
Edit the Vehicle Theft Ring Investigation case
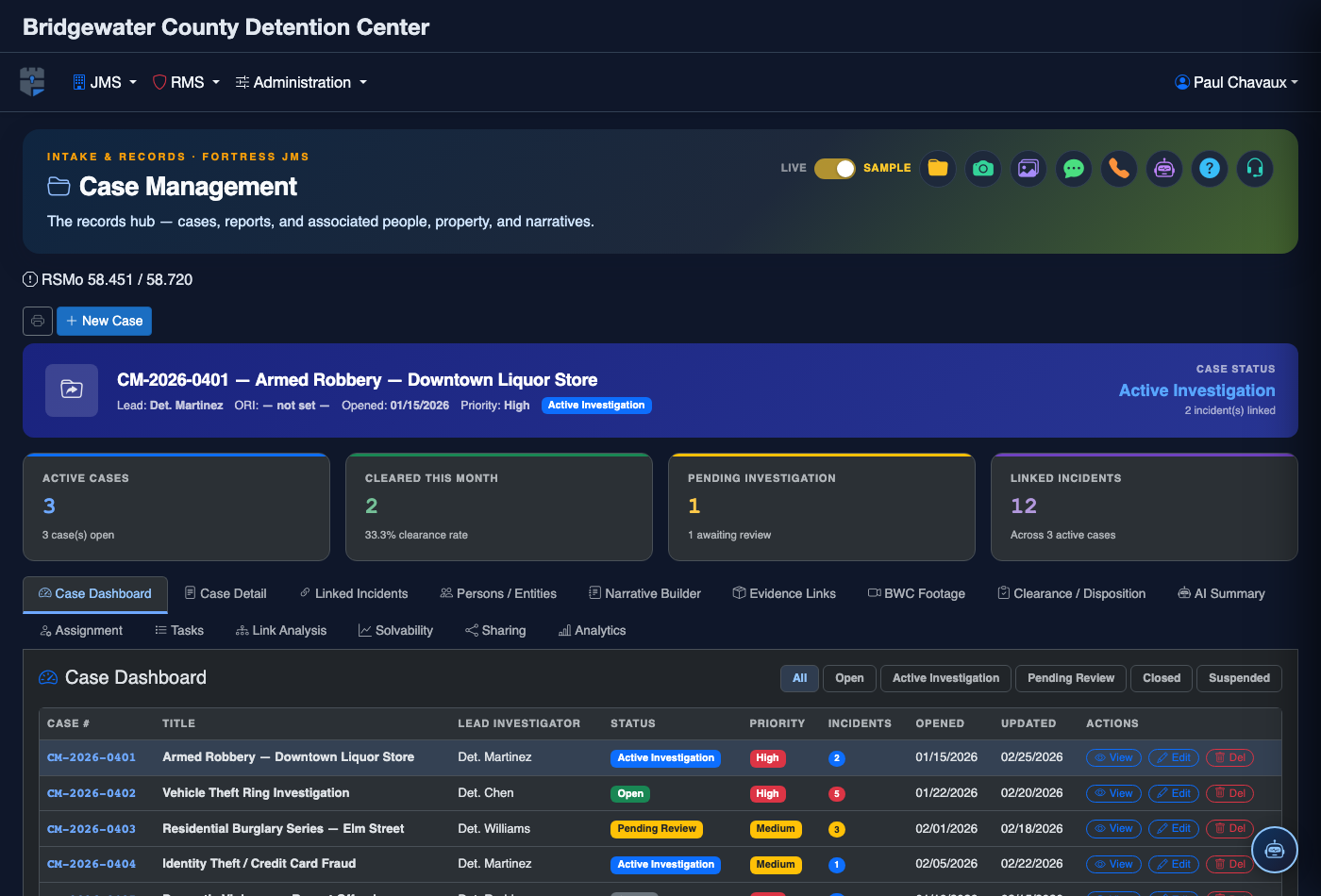[x=1173, y=794]
